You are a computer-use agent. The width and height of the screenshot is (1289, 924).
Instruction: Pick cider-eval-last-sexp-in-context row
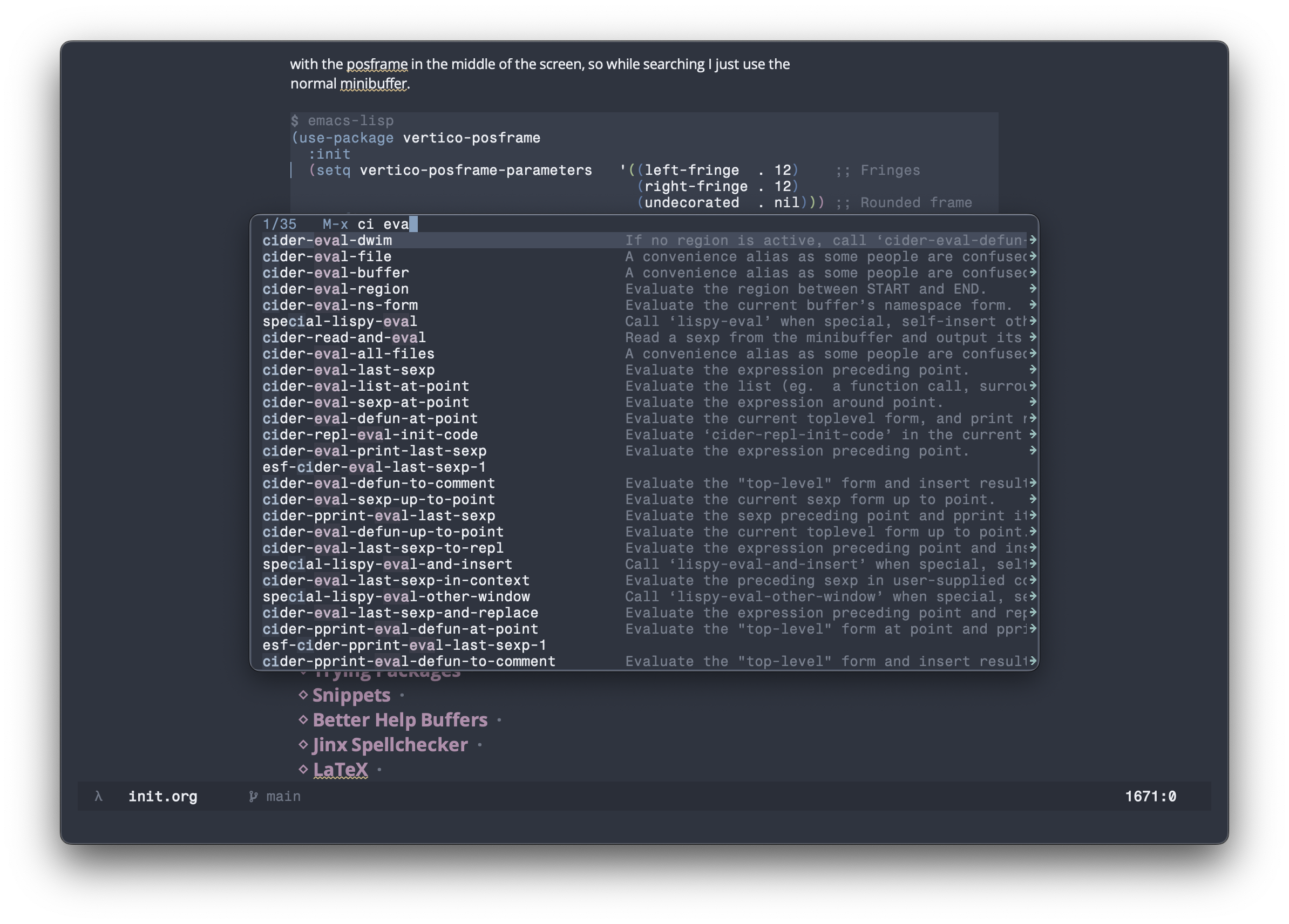click(x=644, y=580)
